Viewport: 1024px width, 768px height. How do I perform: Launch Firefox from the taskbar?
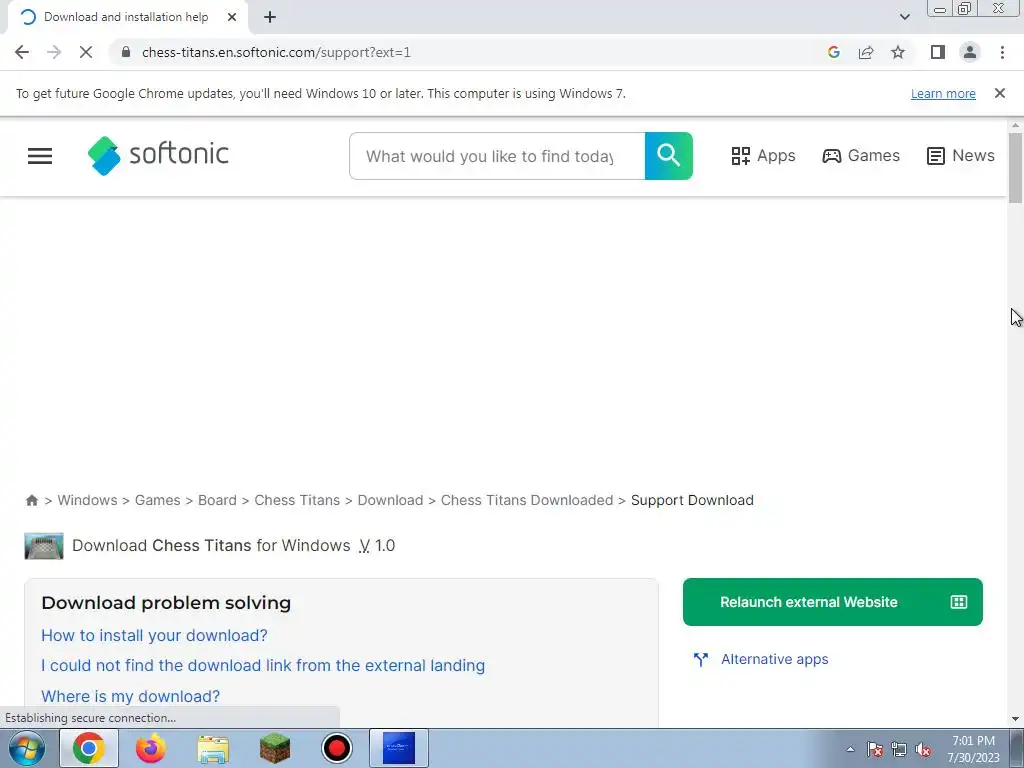[151, 748]
